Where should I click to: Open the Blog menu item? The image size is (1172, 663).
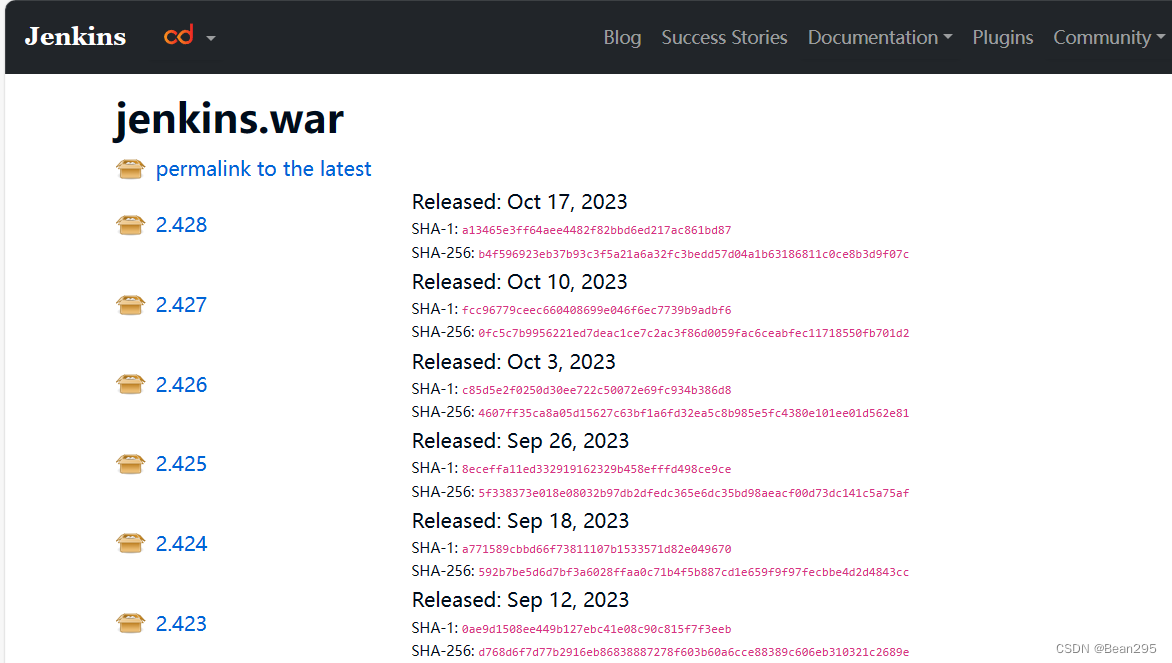[622, 37]
